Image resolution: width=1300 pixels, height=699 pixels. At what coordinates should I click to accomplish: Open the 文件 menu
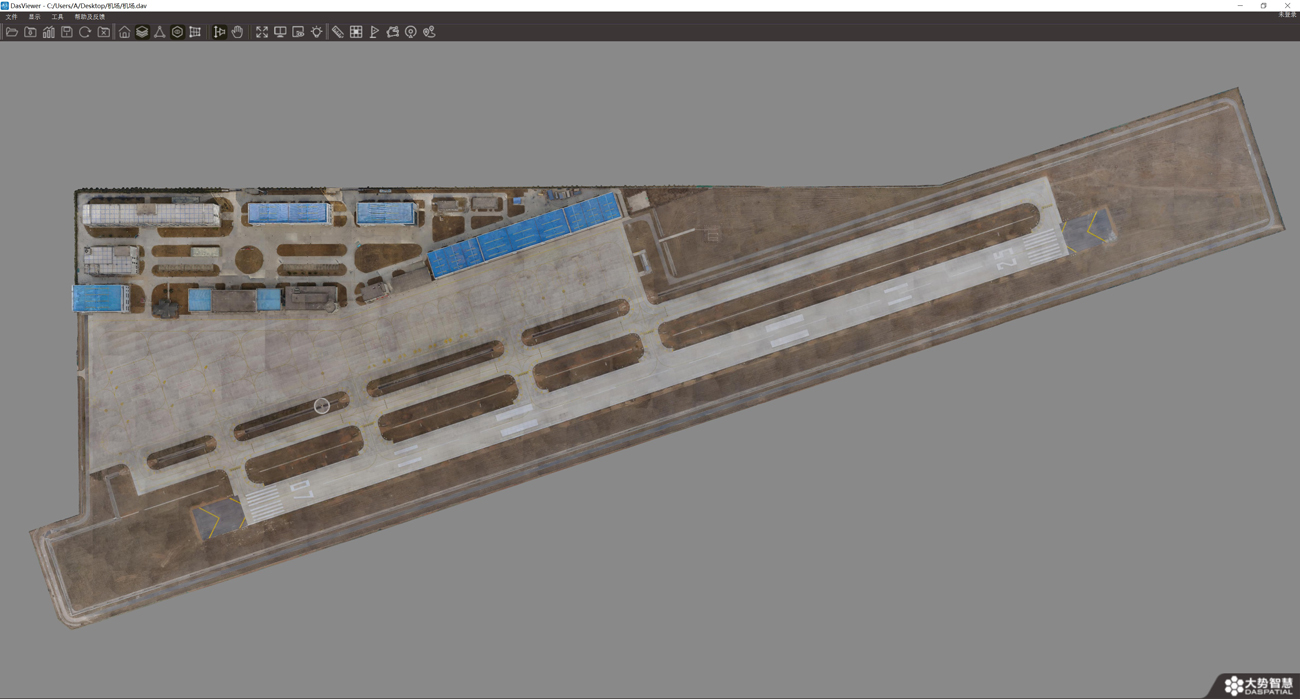tap(11, 17)
